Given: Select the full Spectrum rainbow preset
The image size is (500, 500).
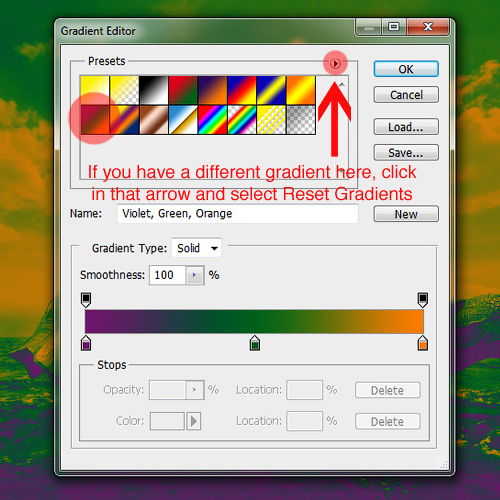Looking at the screenshot, I should point(212,120).
